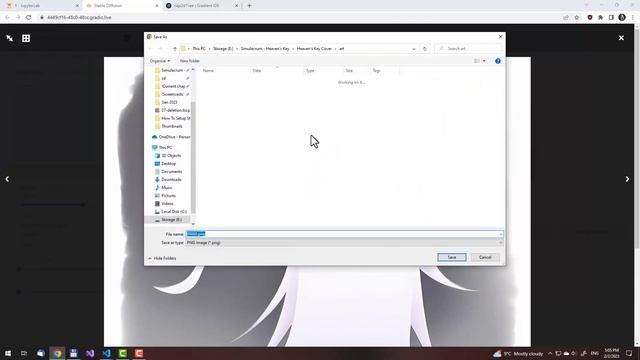The width and height of the screenshot is (640, 360).
Task: Click the Storage (E:) breadcrumb segment
Action: (223, 49)
